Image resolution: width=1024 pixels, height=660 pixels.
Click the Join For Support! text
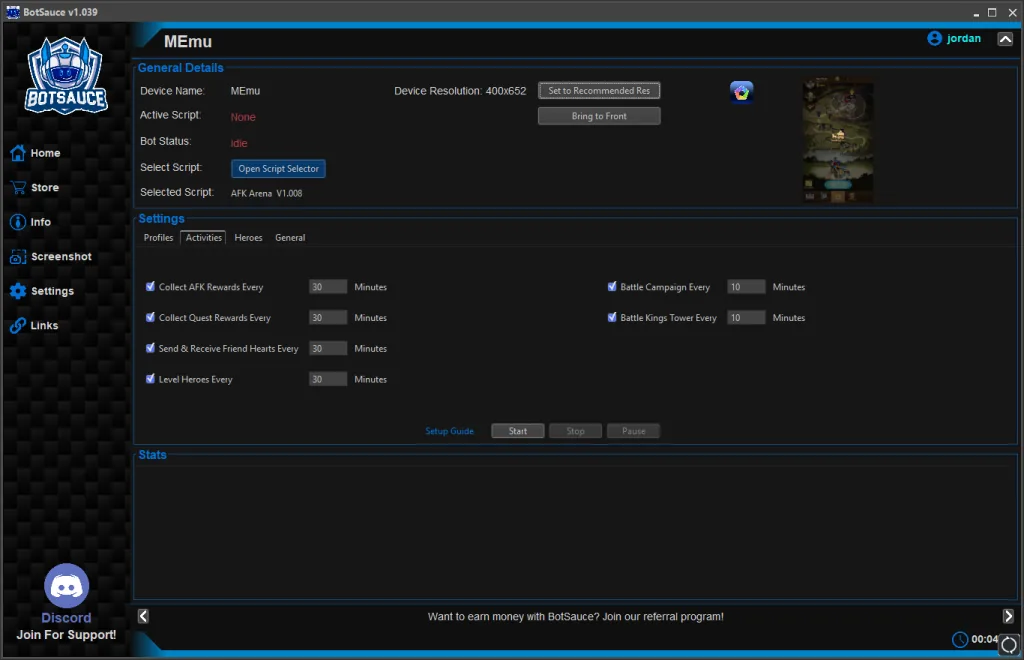[66, 635]
